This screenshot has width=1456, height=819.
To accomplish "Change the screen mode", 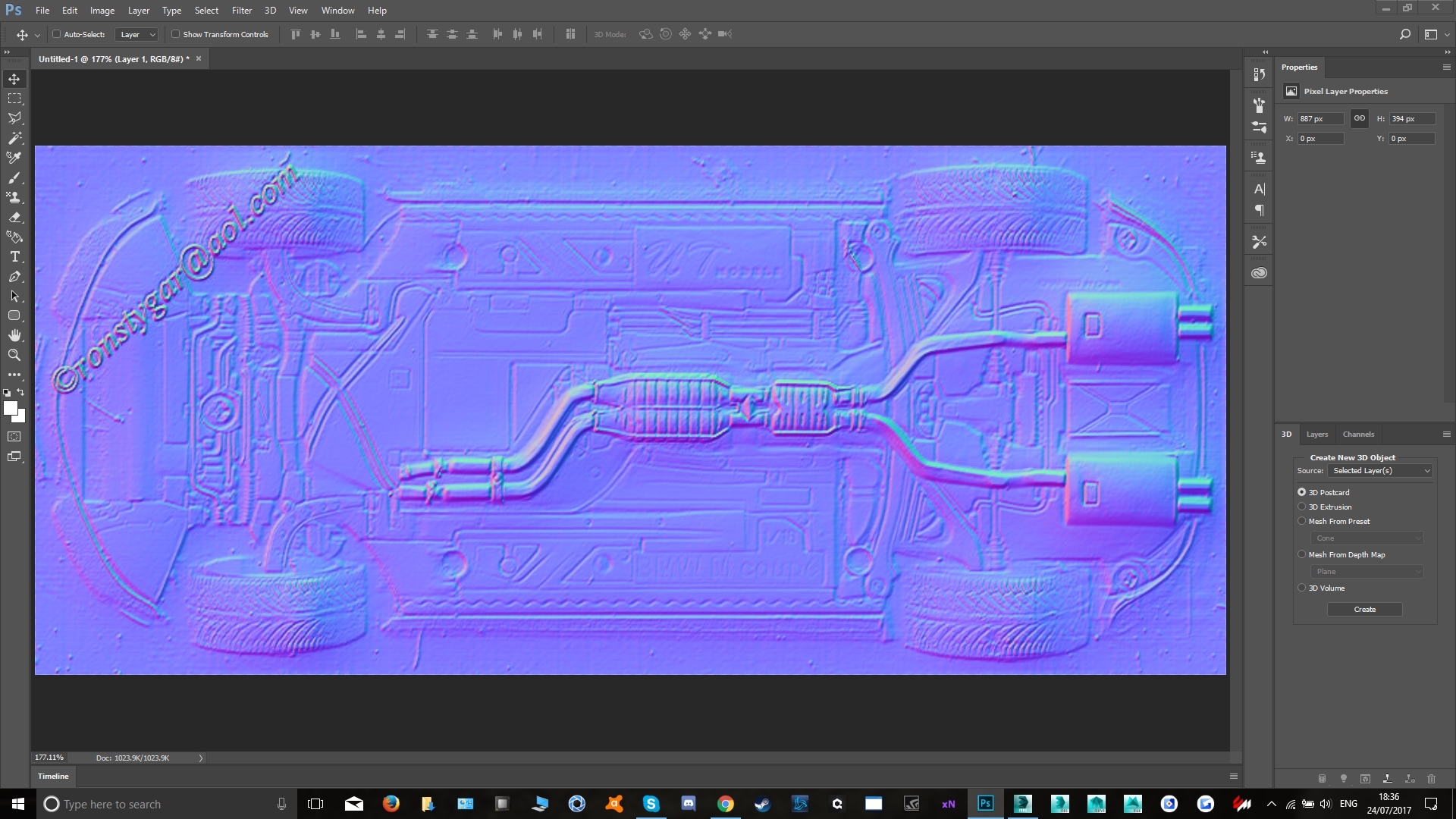I will (14, 457).
